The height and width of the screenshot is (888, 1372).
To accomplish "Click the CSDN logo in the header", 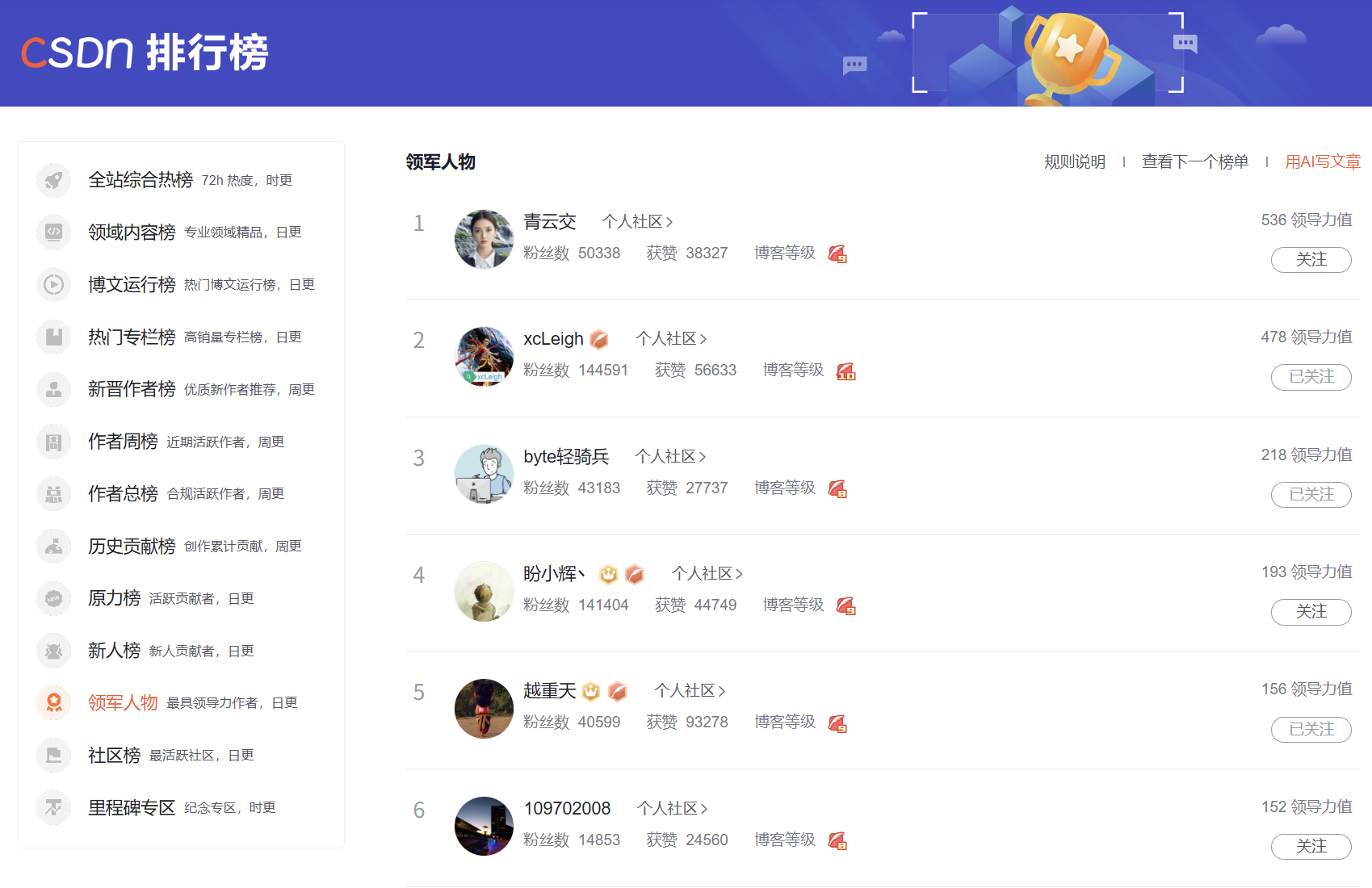I will 77,52.
